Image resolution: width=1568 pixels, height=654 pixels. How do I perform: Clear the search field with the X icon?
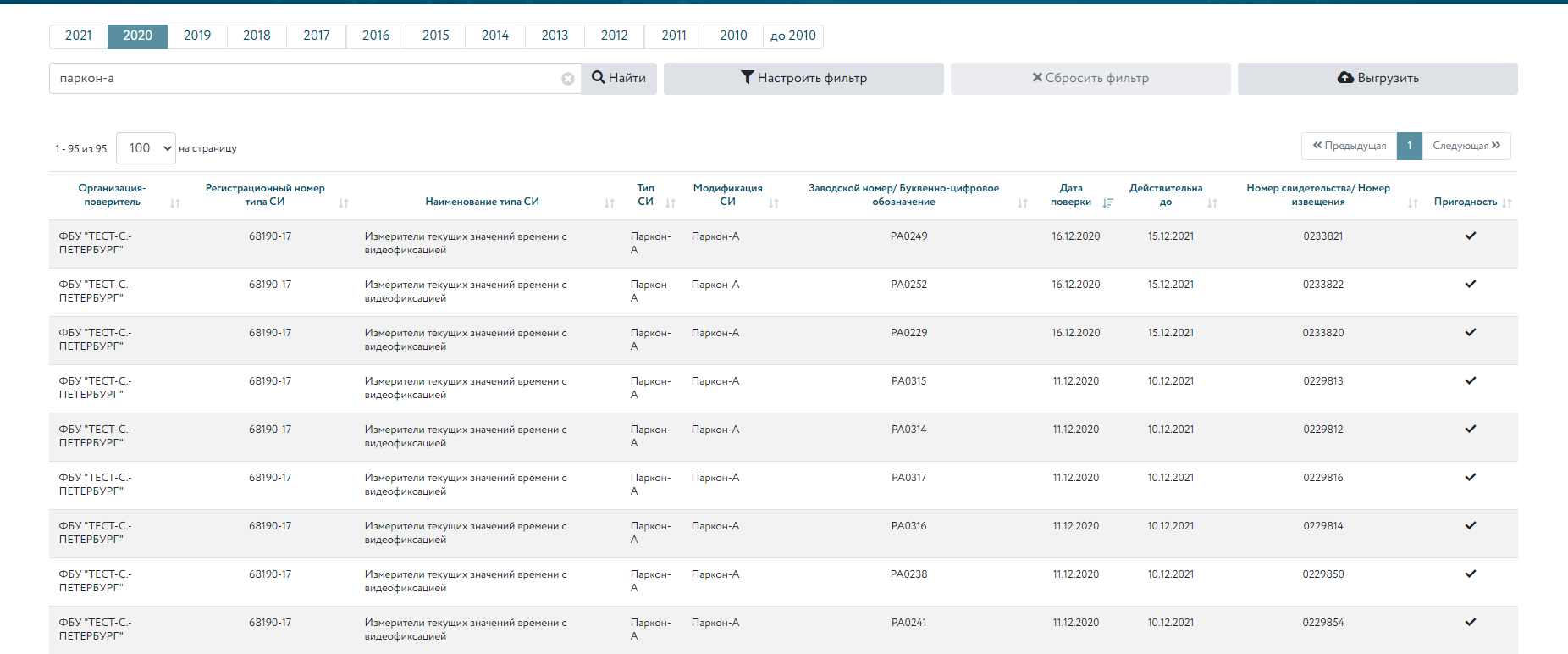point(567,79)
